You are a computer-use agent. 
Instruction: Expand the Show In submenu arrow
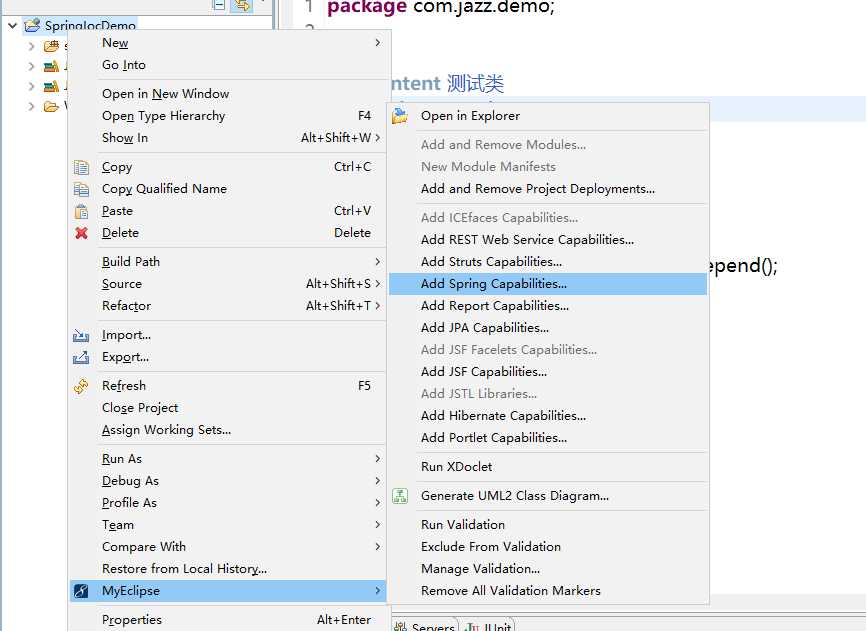[x=377, y=137]
